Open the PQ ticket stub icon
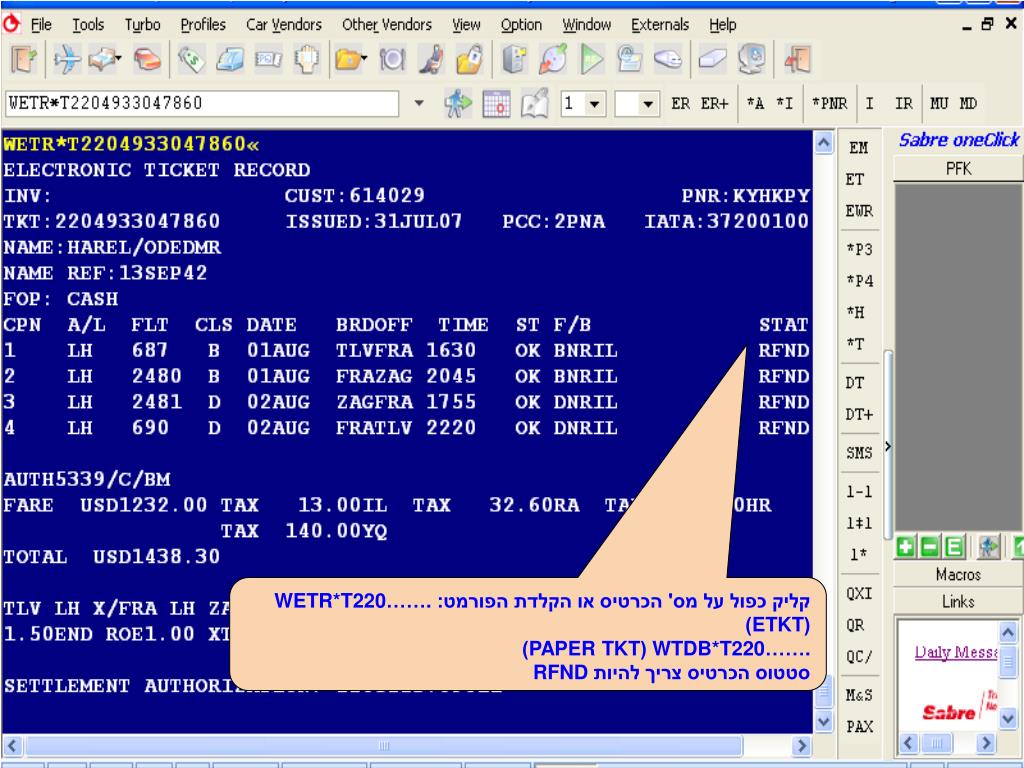The width and height of the screenshot is (1024, 768). 268,60
